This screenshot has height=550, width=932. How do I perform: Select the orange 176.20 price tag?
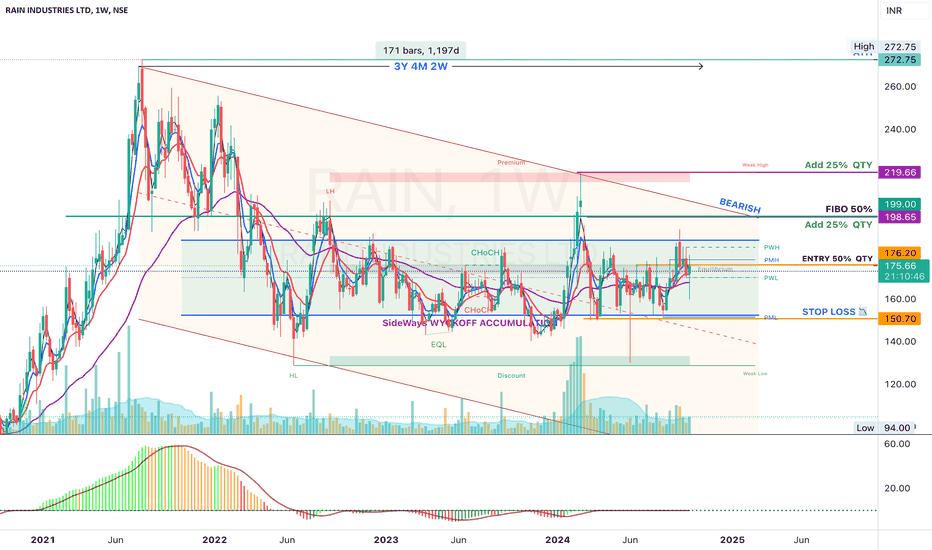pyautogui.click(x=899, y=253)
